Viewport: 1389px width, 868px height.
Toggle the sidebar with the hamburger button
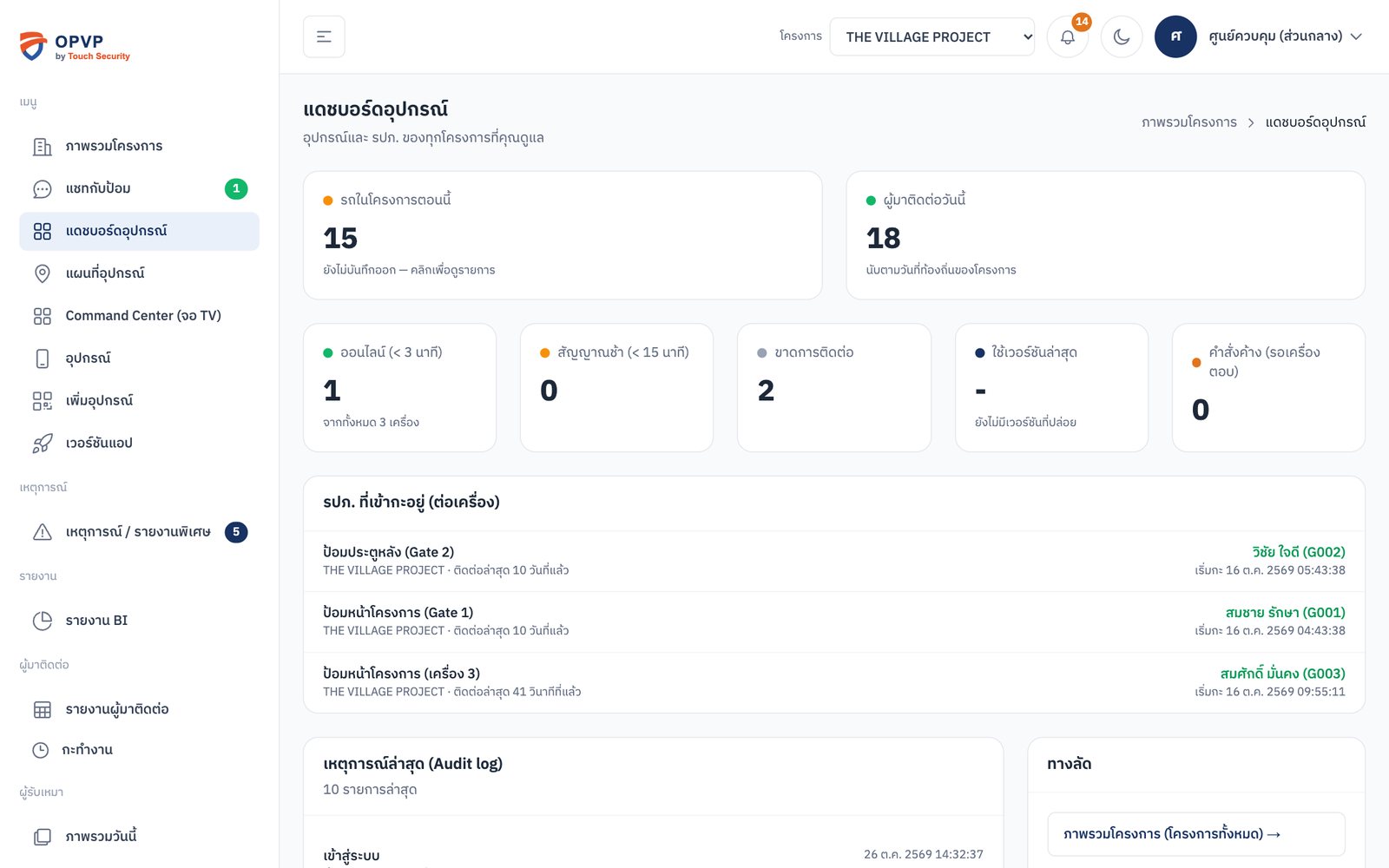click(324, 36)
